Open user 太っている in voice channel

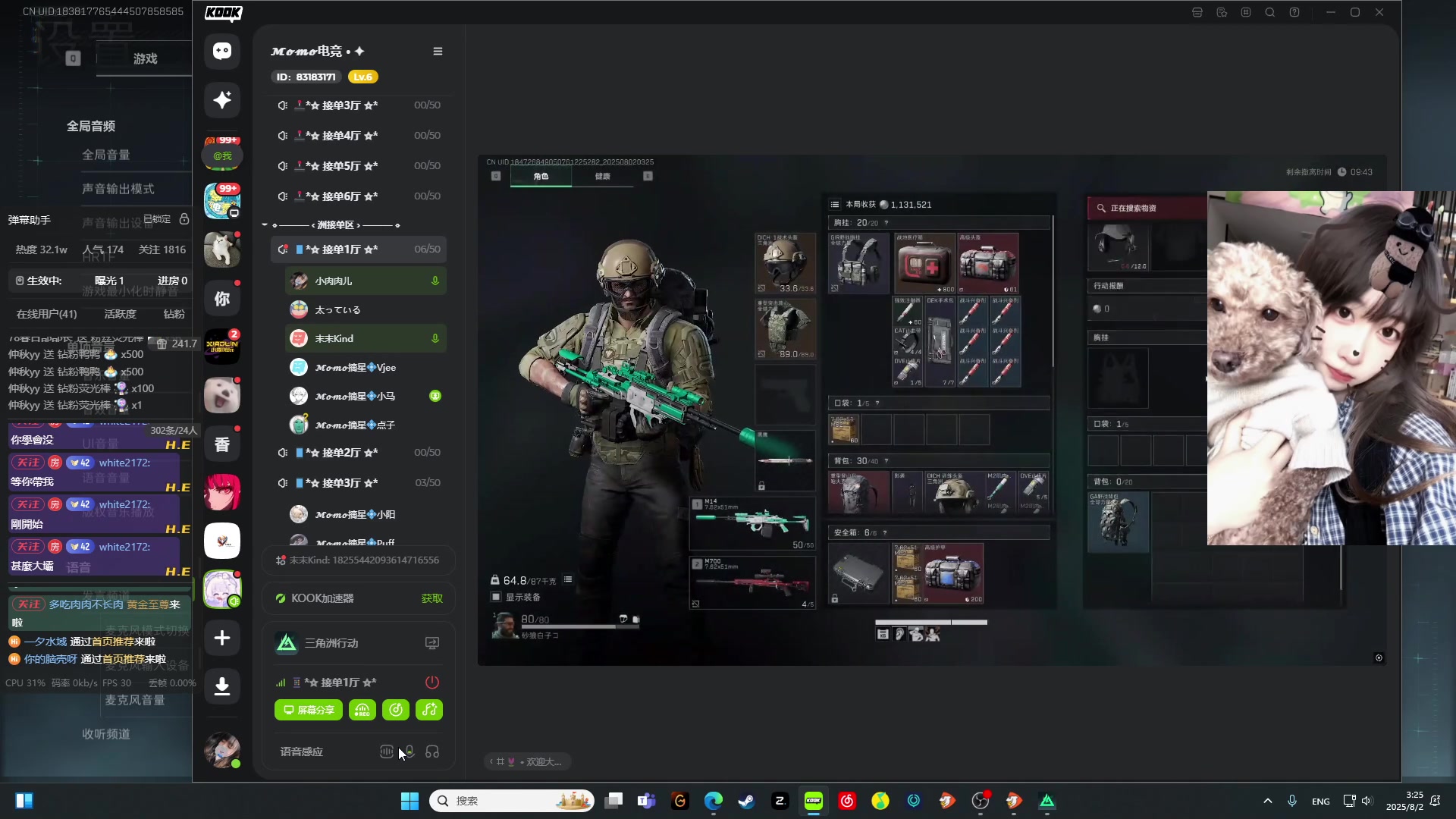point(366,309)
